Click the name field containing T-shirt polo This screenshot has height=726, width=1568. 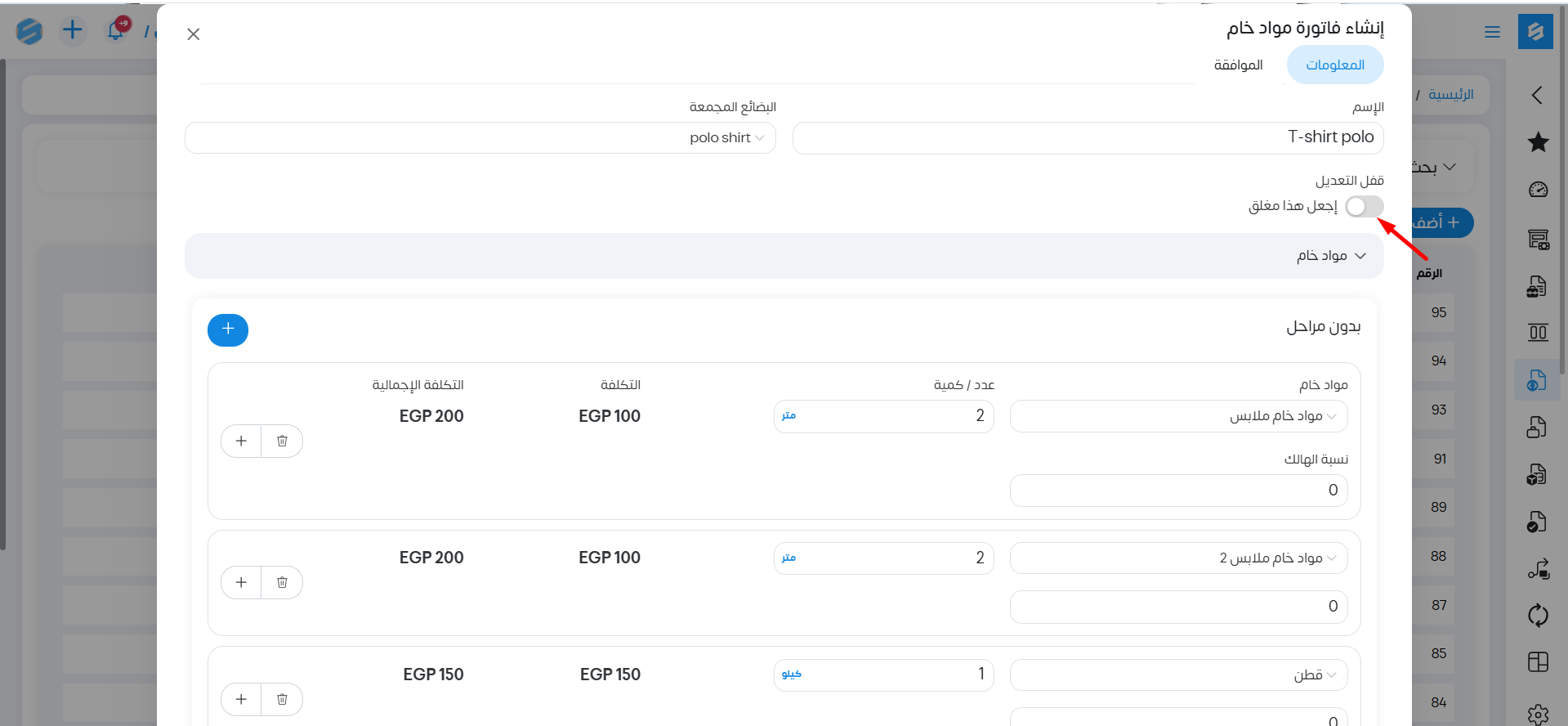[x=1087, y=138]
